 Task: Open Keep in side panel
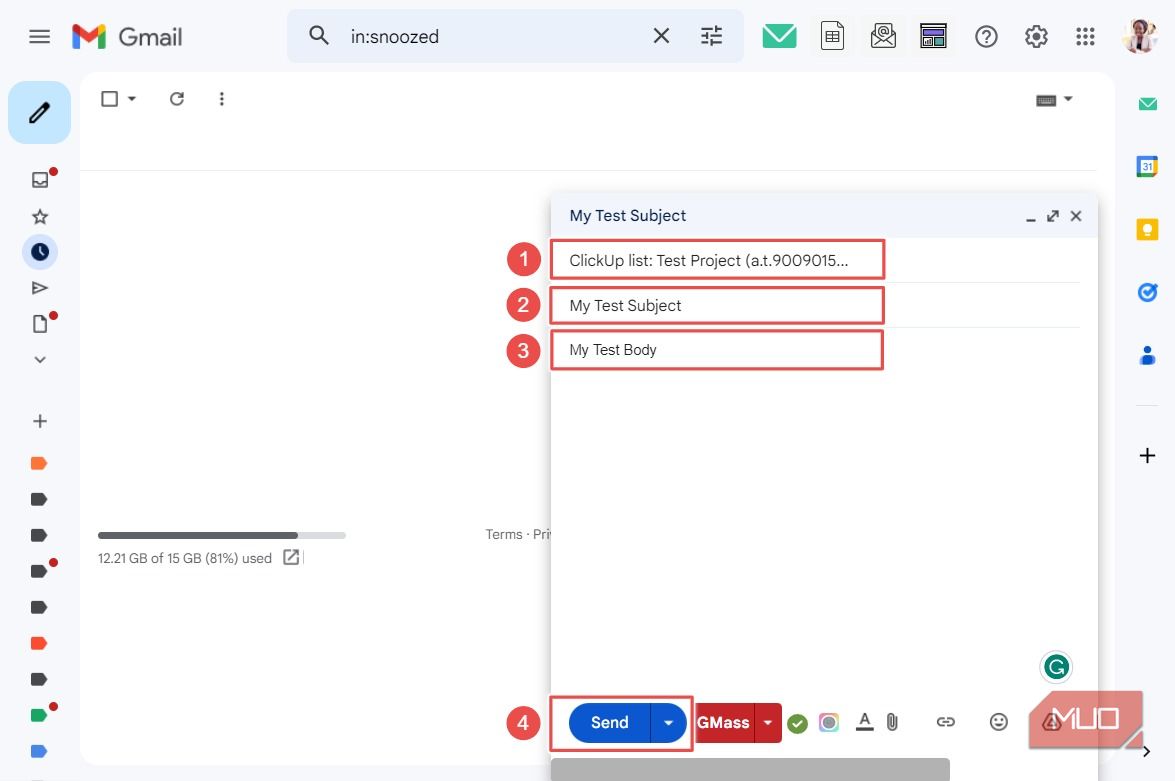(x=1147, y=229)
